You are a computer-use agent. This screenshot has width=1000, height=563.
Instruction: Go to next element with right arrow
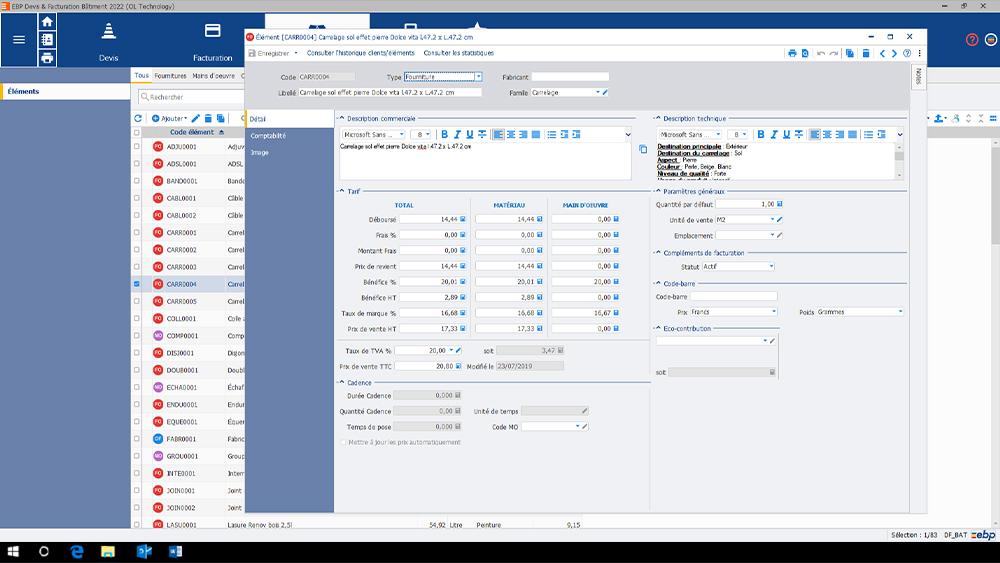click(894, 53)
